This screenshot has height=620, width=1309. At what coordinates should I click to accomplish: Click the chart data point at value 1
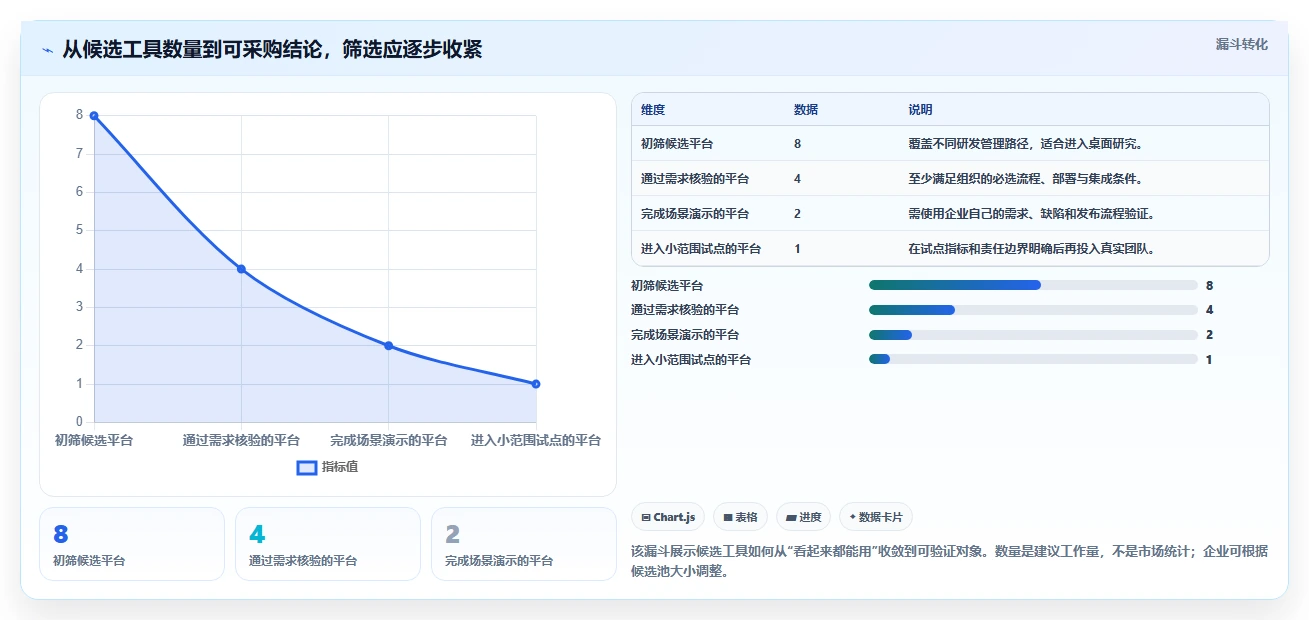tap(536, 384)
